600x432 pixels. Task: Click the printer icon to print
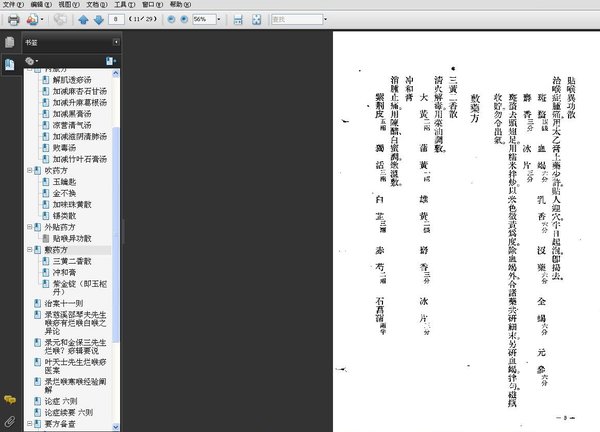[13, 20]
